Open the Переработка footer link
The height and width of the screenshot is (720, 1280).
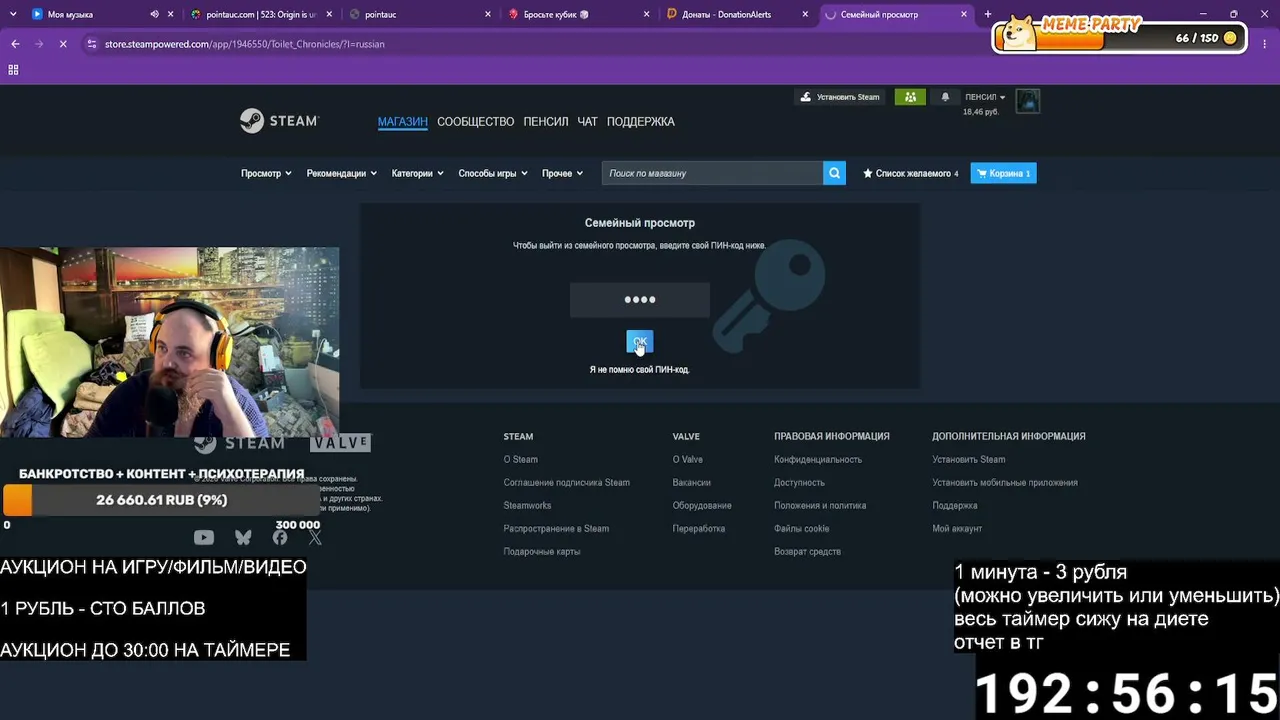[x=699, y=529]
